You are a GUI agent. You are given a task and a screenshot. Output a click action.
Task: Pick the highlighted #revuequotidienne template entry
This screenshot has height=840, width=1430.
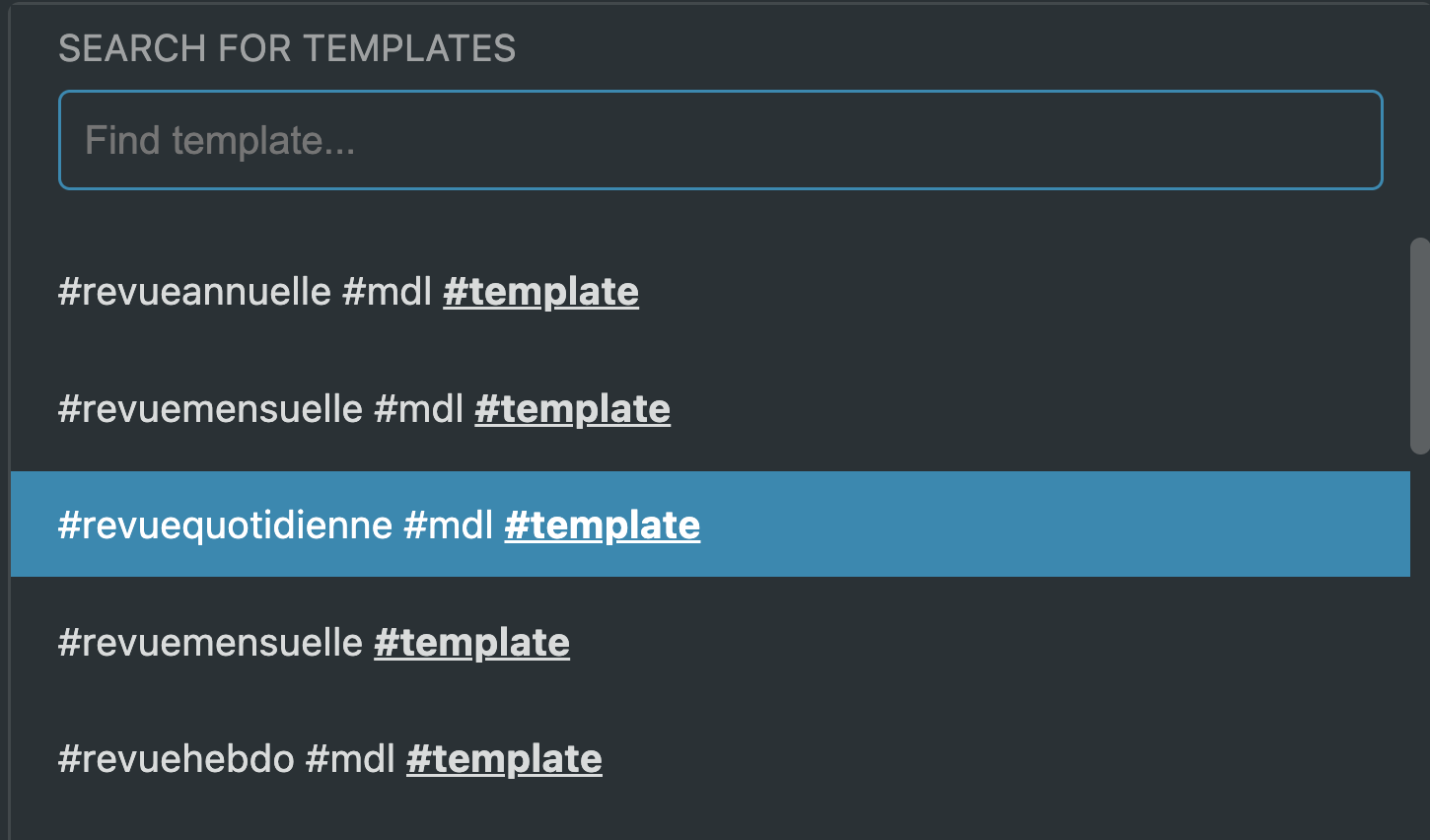pyautogui.click(x=710, y=525)
